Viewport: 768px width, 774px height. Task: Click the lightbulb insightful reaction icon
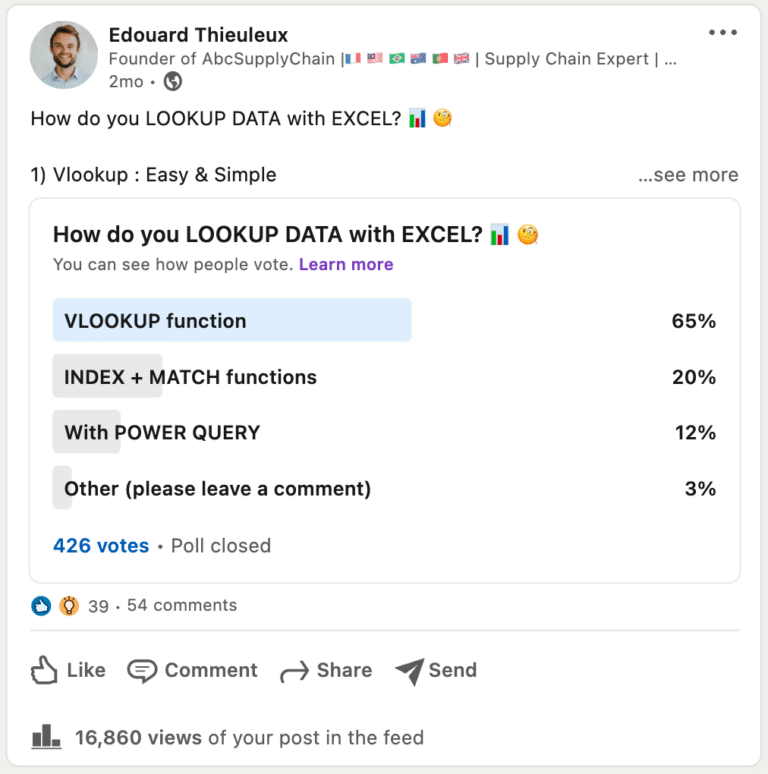68,605
